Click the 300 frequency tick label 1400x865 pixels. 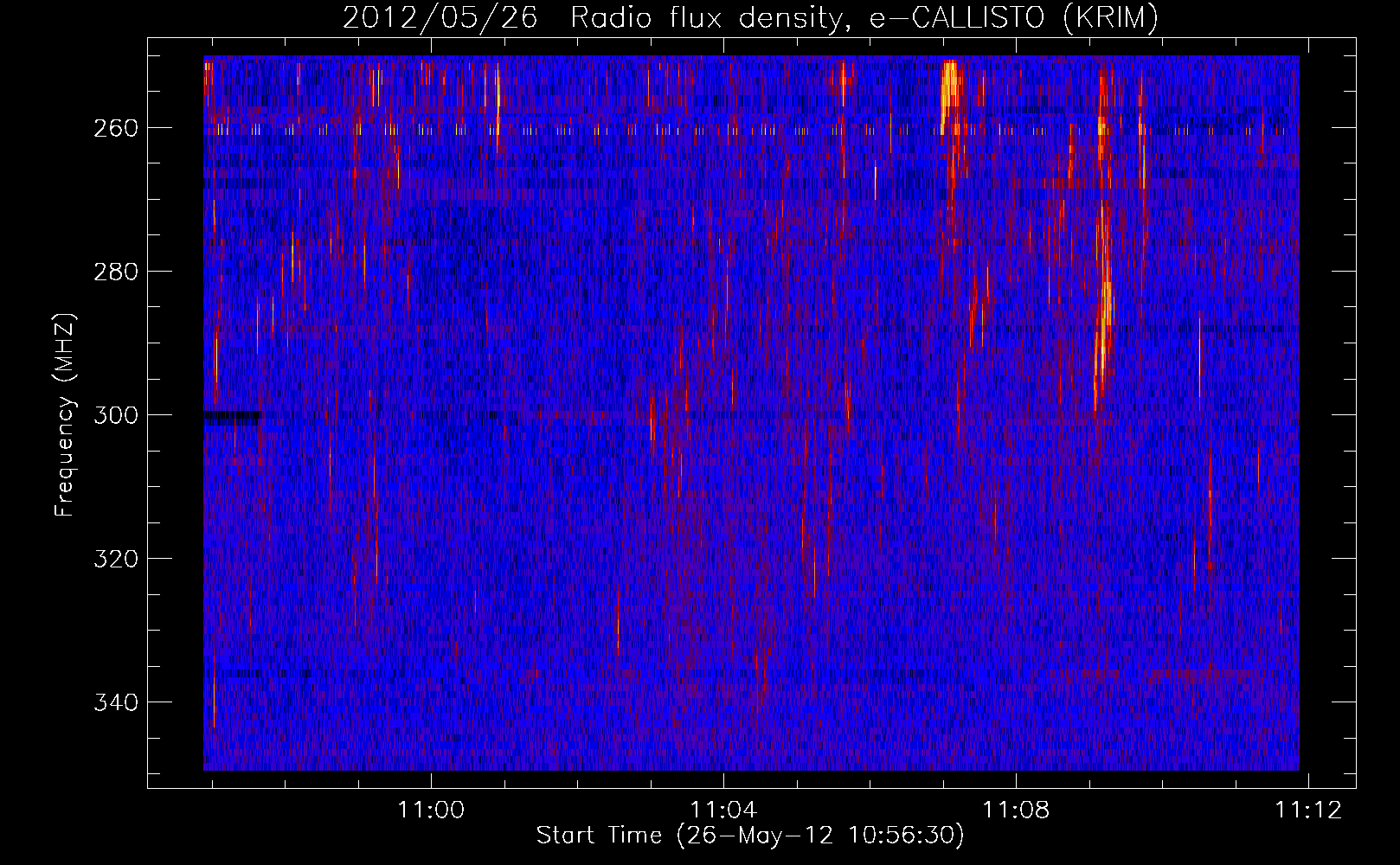point(116,415)
